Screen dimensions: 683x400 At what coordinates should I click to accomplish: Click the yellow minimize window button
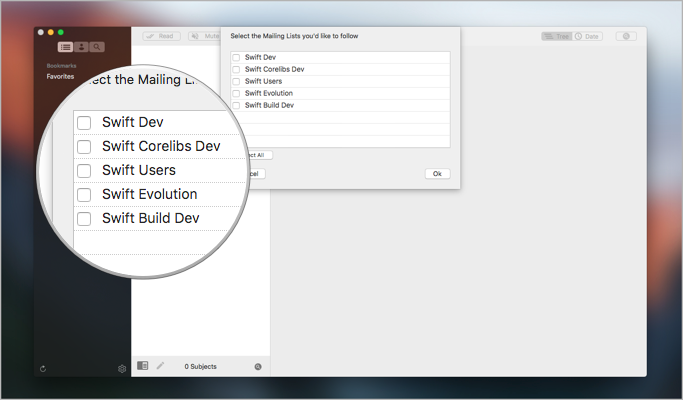tap(51, 32)
